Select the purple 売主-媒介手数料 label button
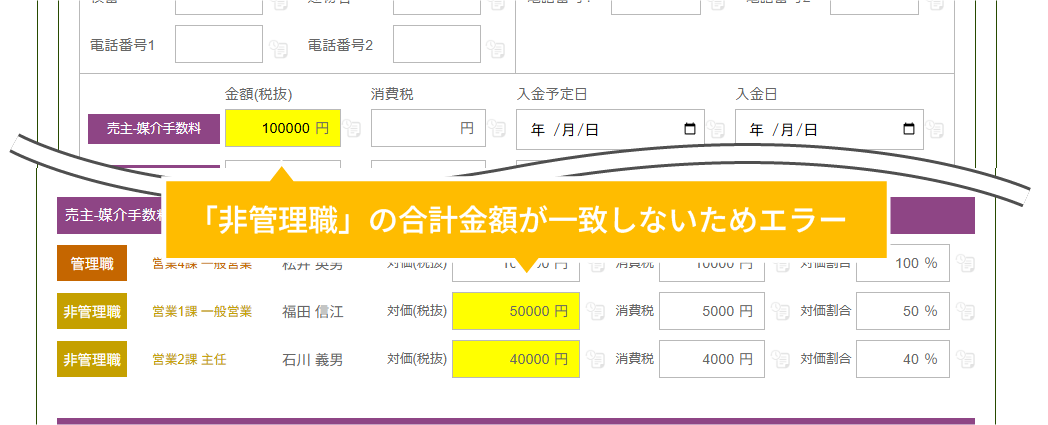Screen dimensions: 1048x425 tap(153, 128)
